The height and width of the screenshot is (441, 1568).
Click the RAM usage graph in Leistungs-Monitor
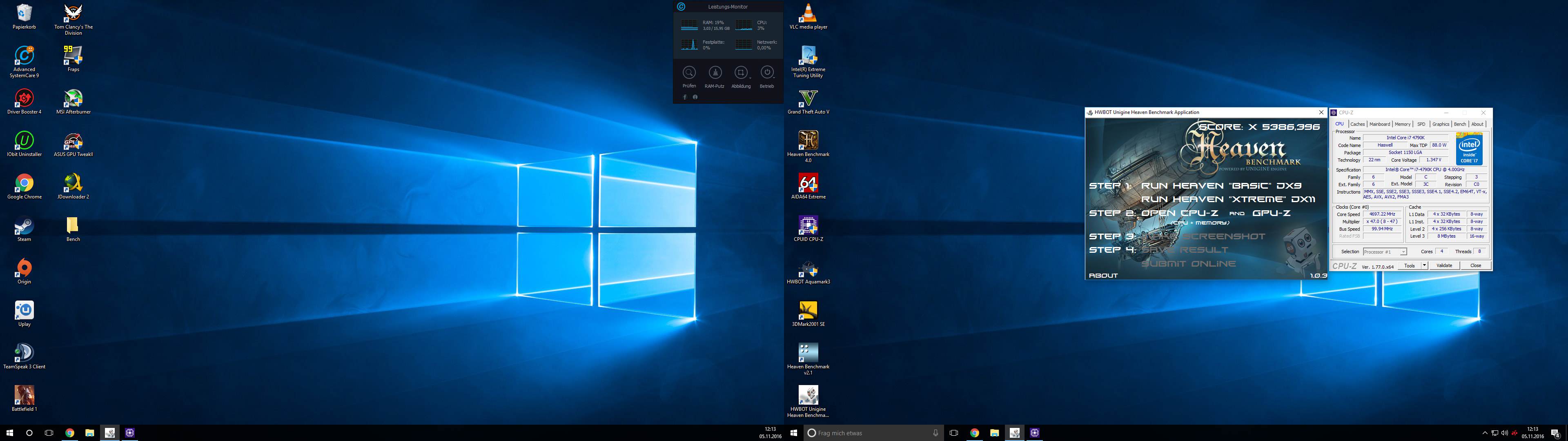pos(689,25)
